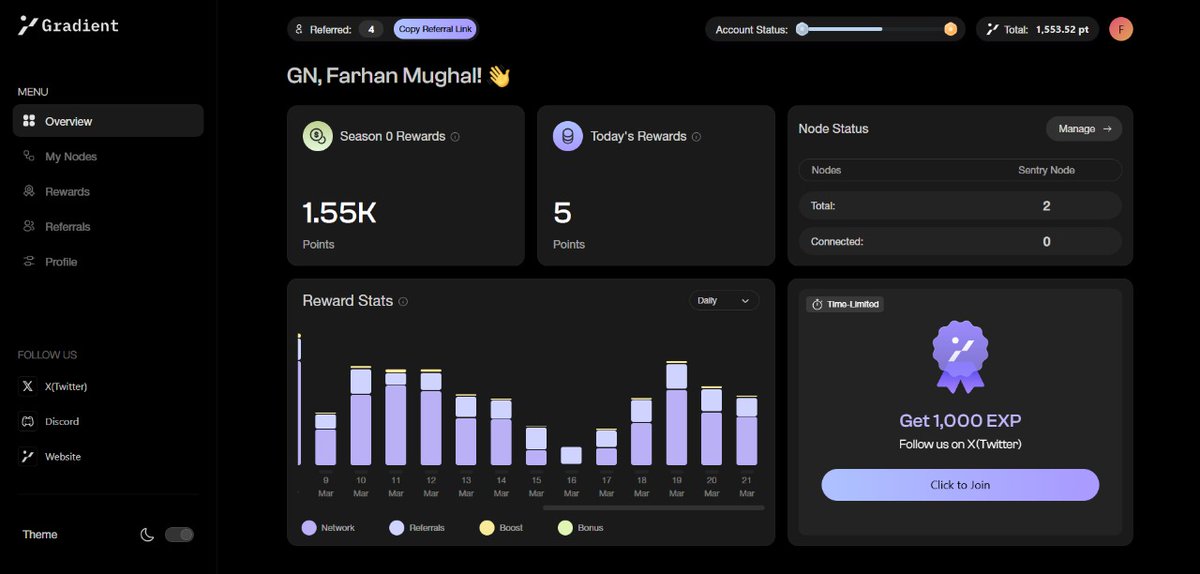The width and height of the screenshot is (1200, 574).
Task: Click the Manage button in Node Status
Action: tap(1084, 129)
